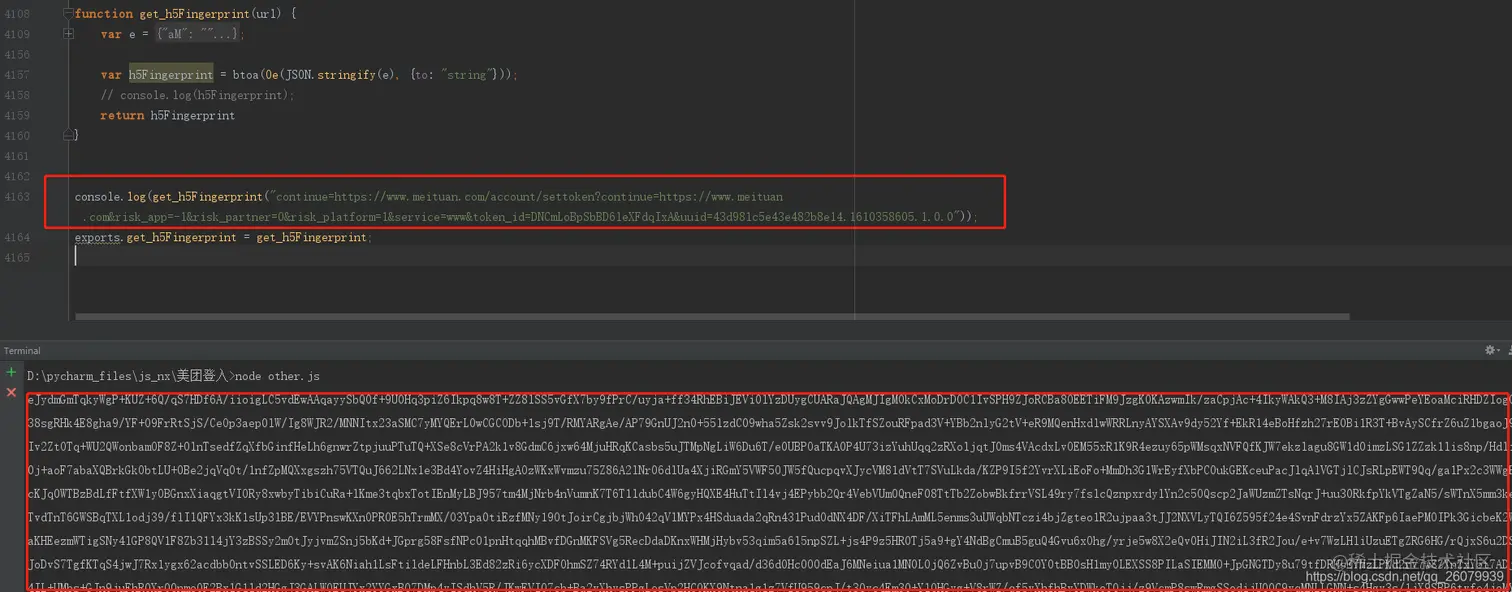Click line number 4159 in gutter
The width and height of the screenshot is (1512, 592).
coord(17,115)
